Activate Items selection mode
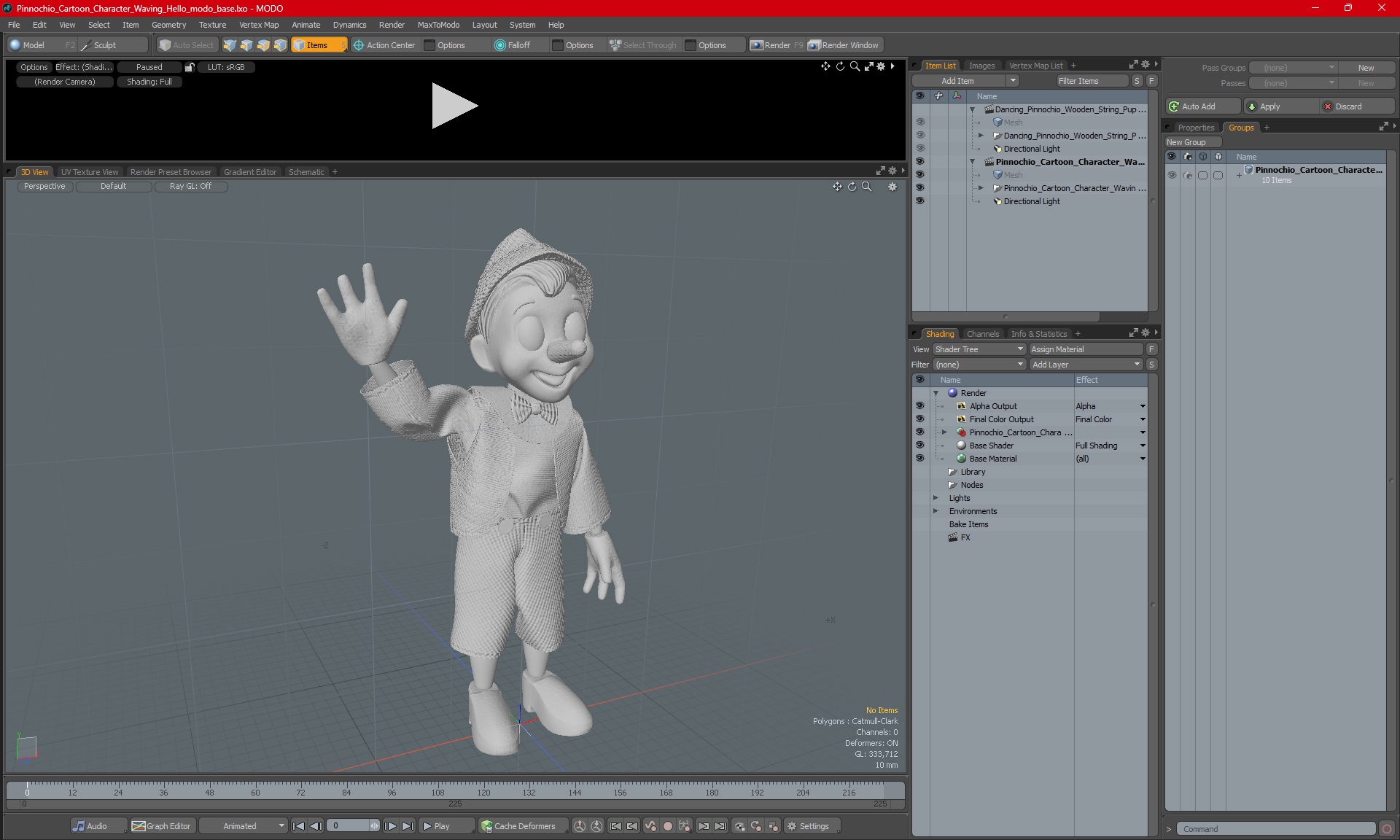 tap(319, 45)
